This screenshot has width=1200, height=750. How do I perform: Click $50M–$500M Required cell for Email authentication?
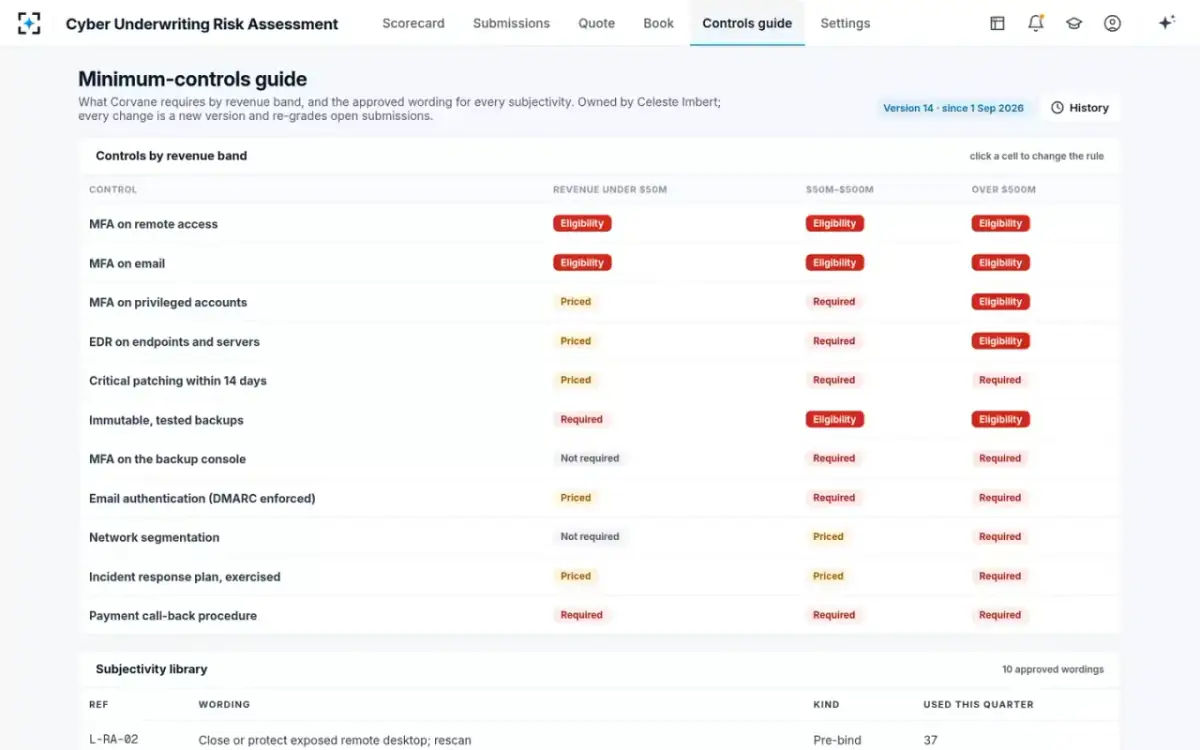tap(834, 498)
